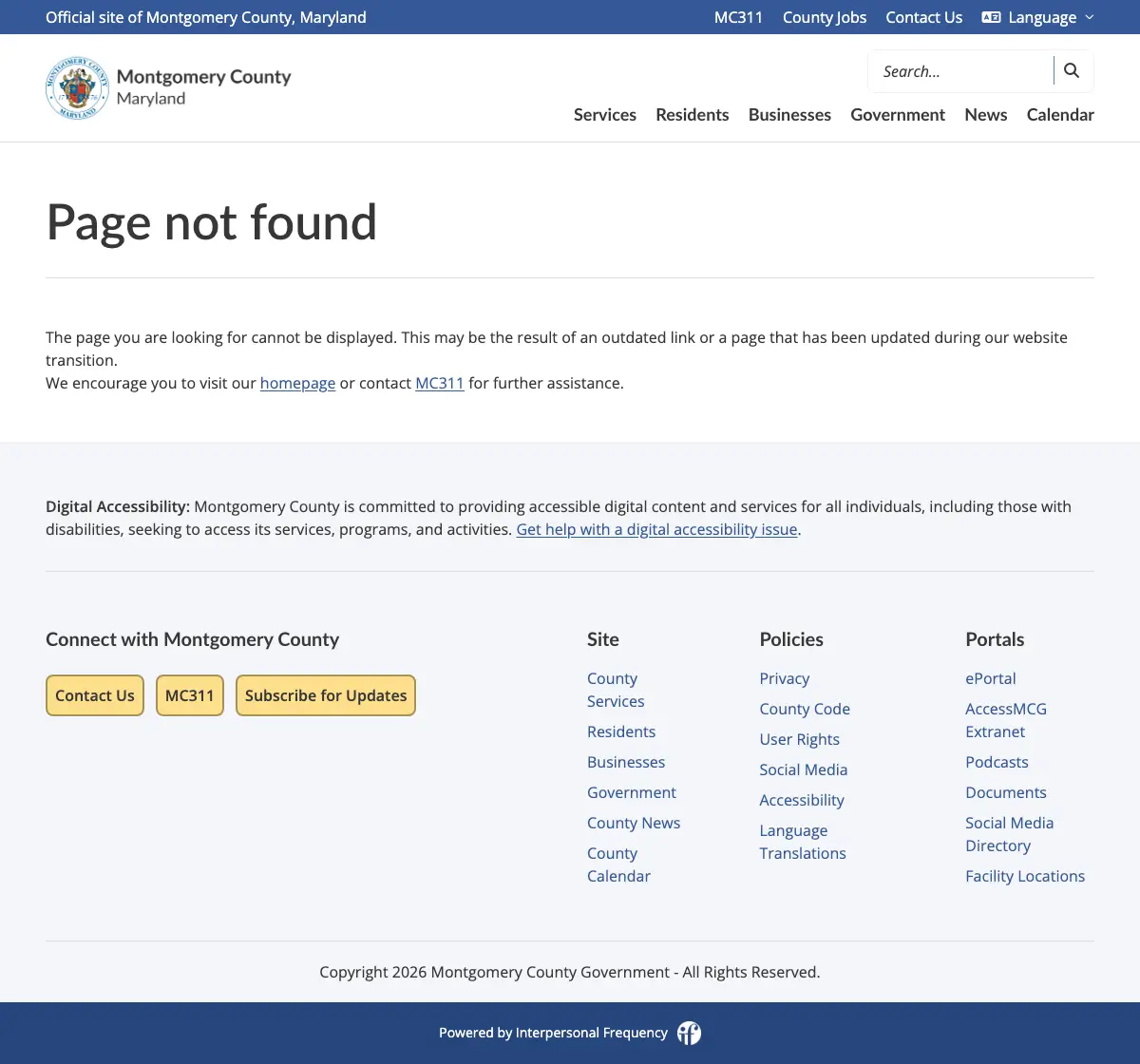Click the Subscribe for Updates button
Image resolution: width=1140 pixels, height=1064 pixels.
tap(326, 695)
